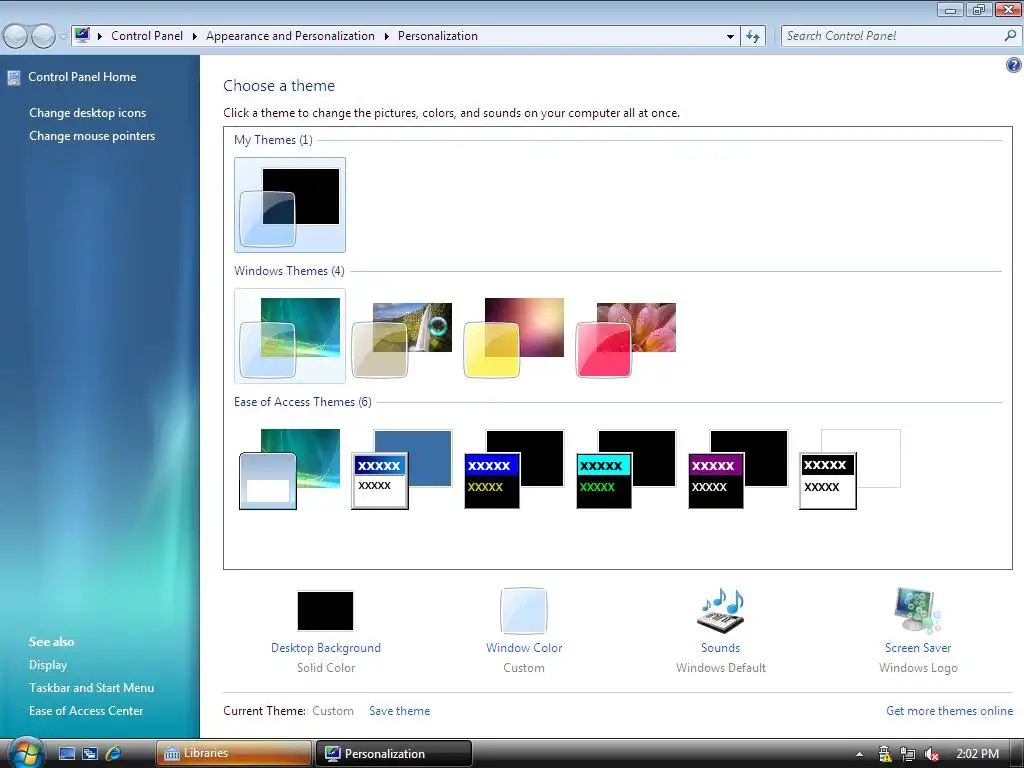This screenshot has height=768, width=1024.
Task: Click the Sounds link
Action: 721,648
